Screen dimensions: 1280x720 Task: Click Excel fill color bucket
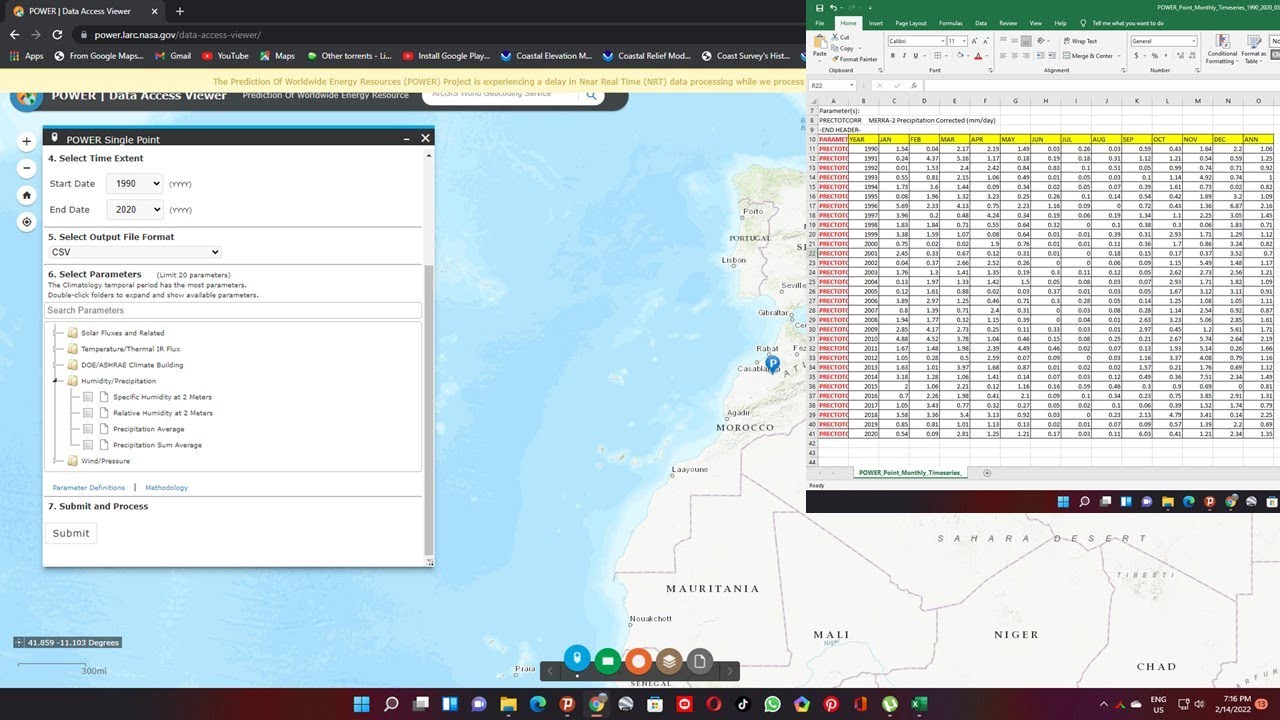pyautogui.click(x=959, y=56)
